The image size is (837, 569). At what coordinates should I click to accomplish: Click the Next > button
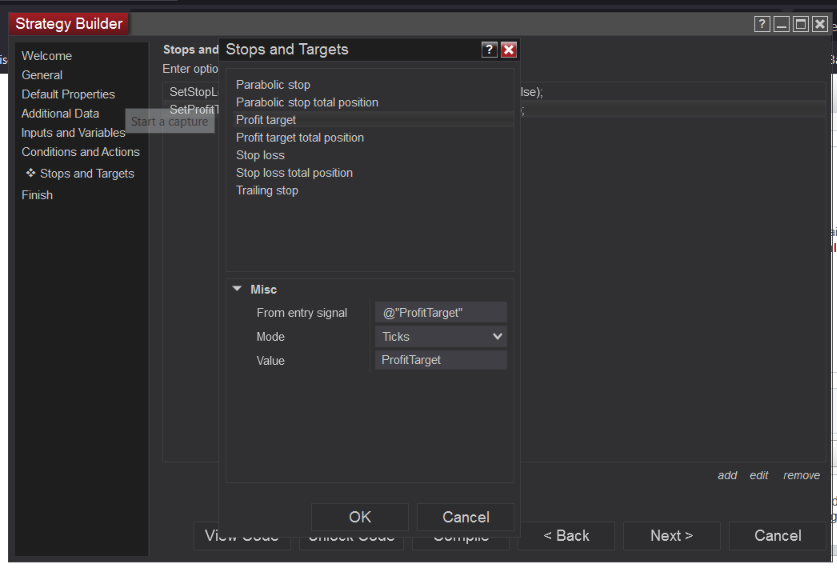point(671,536)
